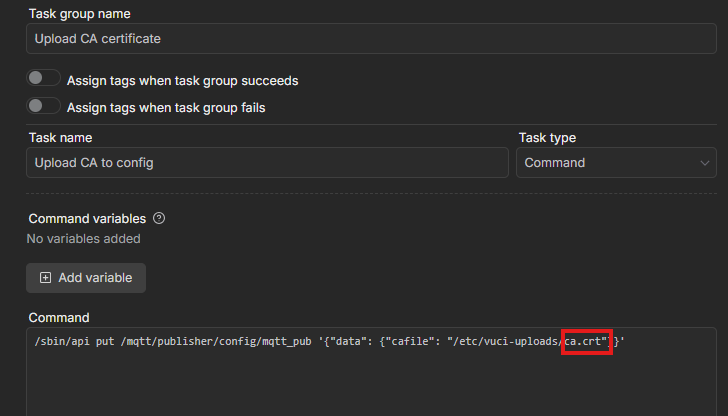Viewport: 728px width, 416px height.
Task: Click the 'Task group name' label
Action: [x=79, y=14]
